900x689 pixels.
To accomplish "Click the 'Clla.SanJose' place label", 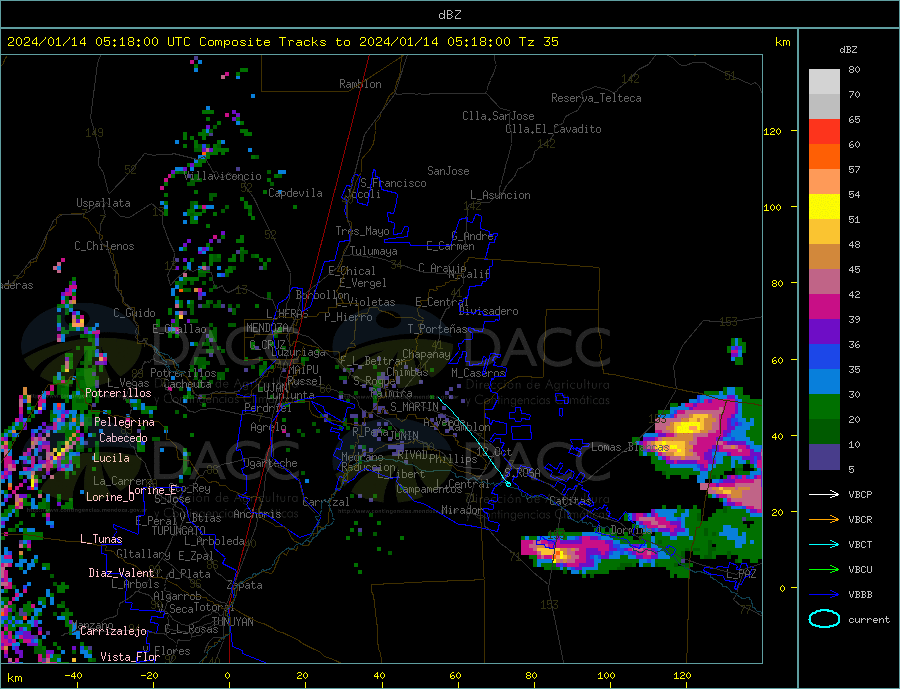I will click(x=498, y=116).
